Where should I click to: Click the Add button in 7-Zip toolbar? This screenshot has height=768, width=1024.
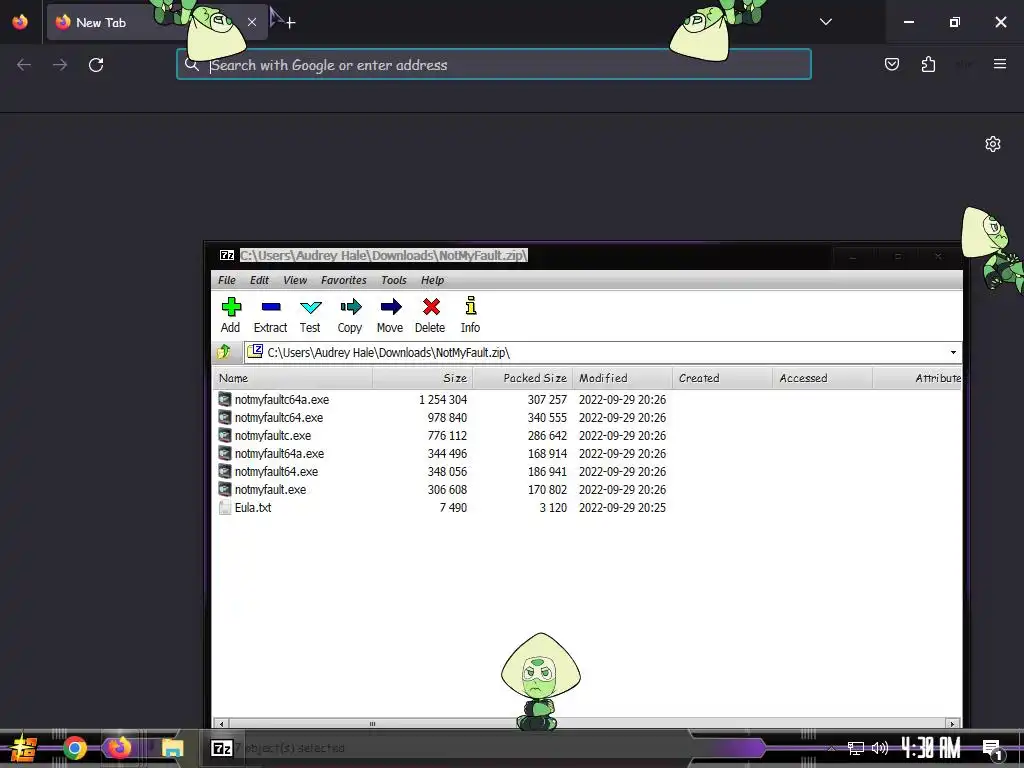[231, 315]
